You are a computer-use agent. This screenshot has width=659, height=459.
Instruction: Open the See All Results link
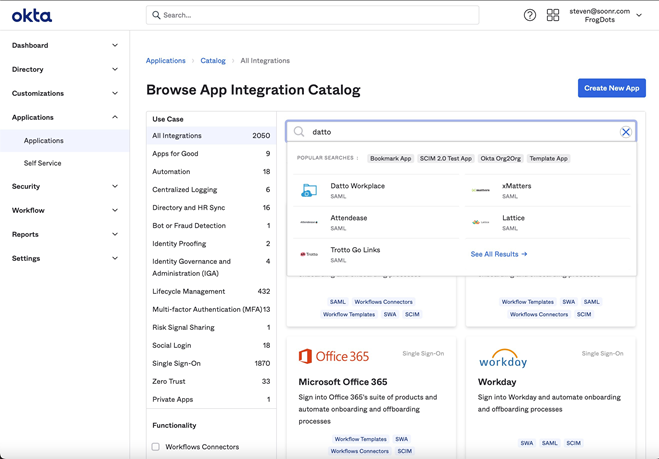[x=498, y=254]
